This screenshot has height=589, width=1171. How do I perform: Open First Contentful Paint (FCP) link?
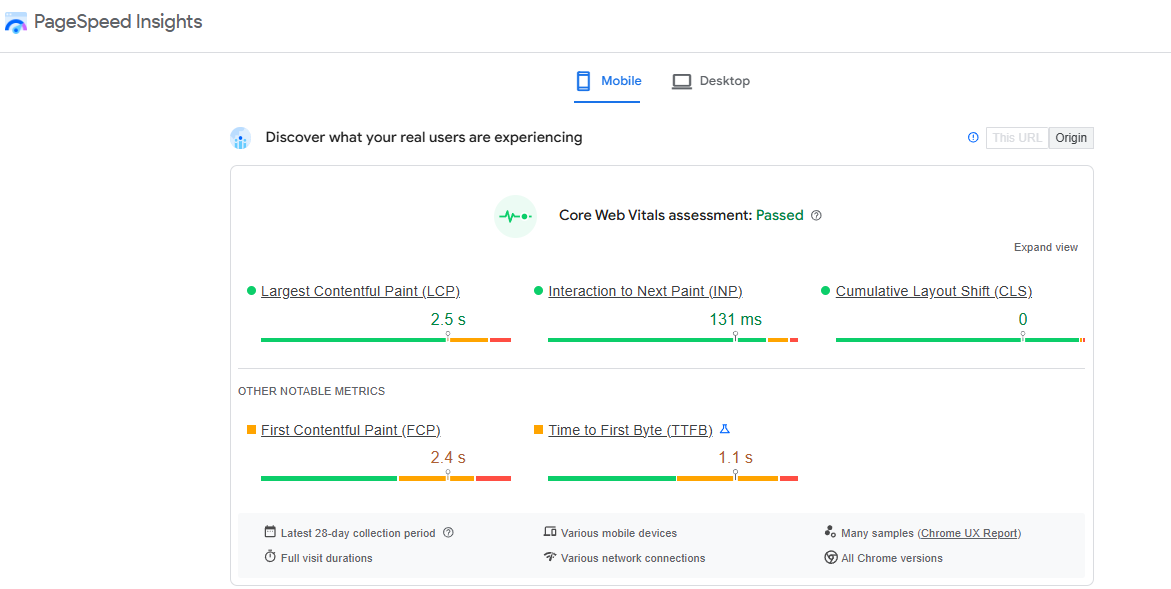[x=350, y=430]
